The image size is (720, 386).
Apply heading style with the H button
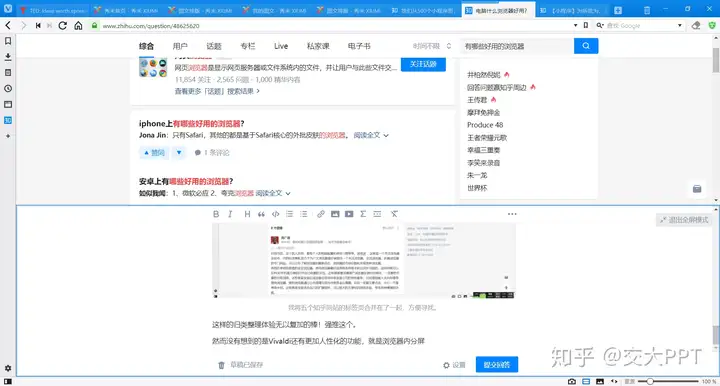pos(247,214)
